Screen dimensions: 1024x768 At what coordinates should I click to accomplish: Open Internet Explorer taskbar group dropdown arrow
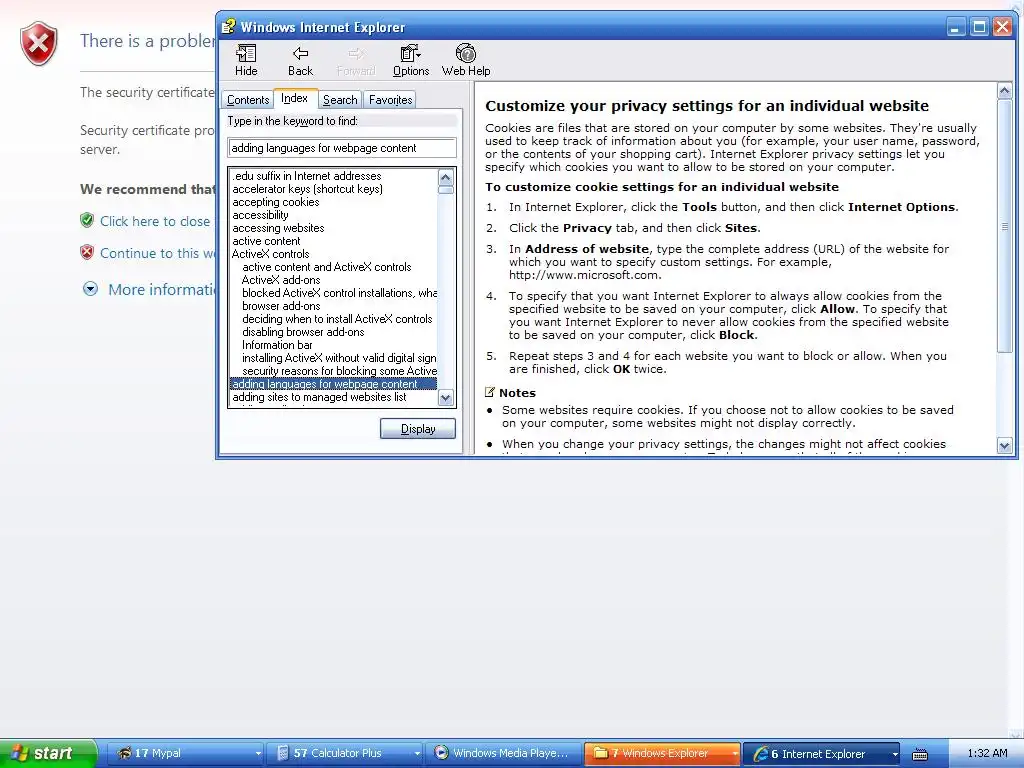click(895, 754)
